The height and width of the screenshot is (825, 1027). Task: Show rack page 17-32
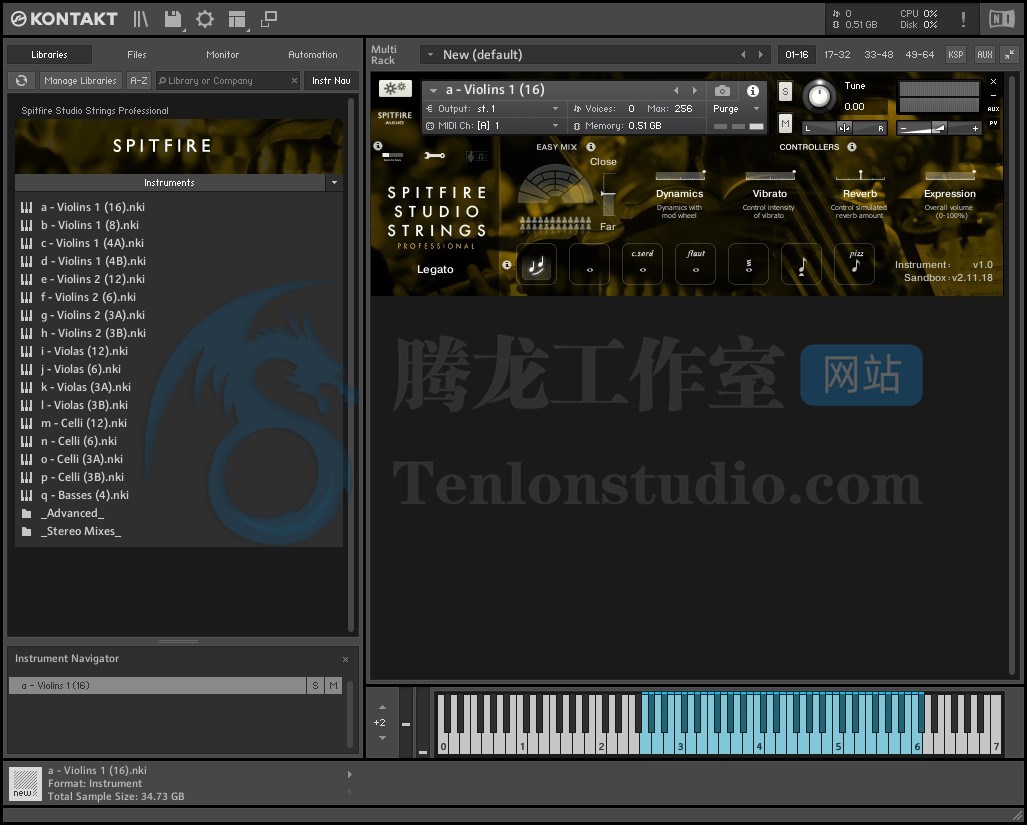(837, 54)
